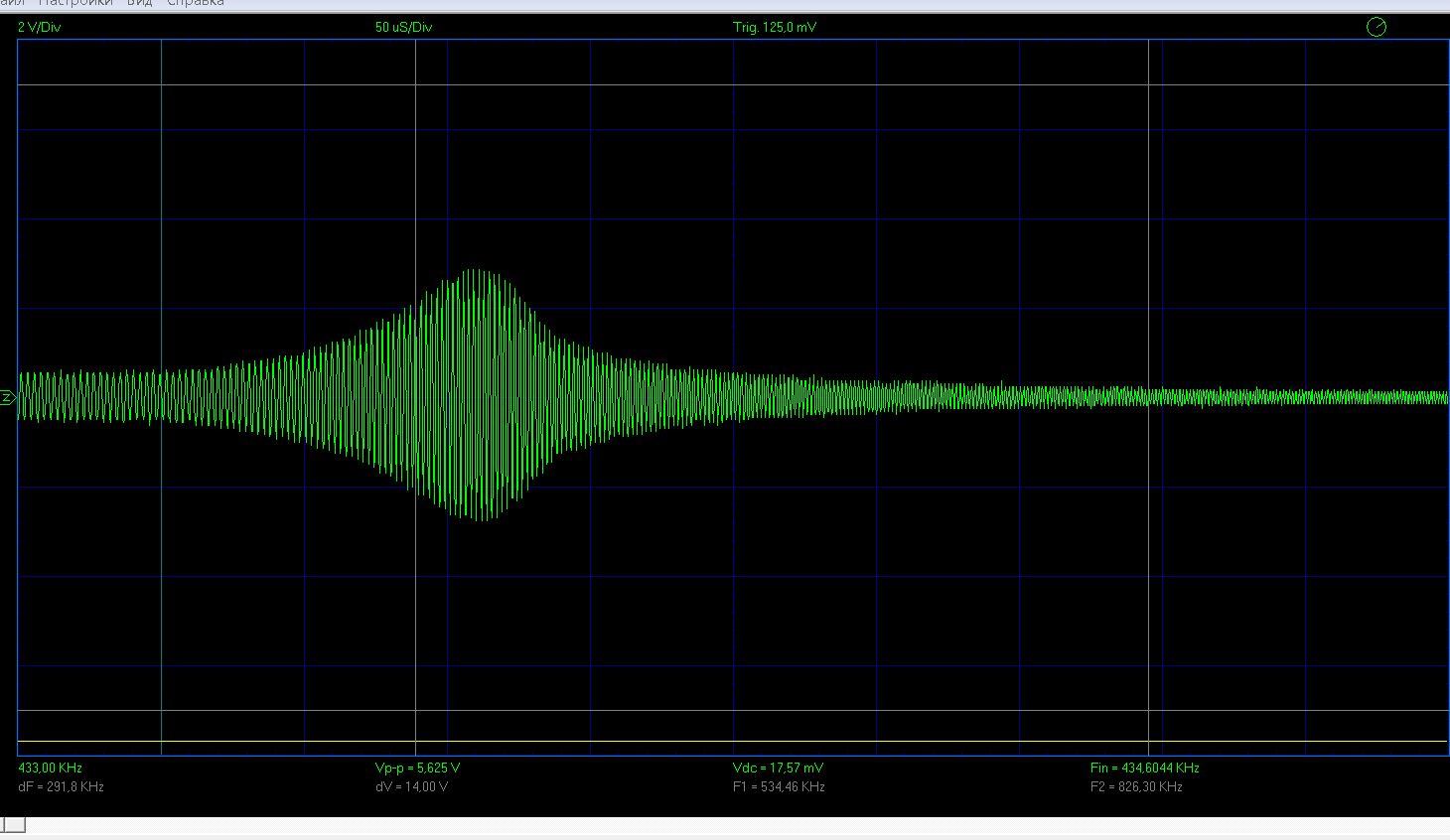
Task: Click the 433,00 KHz frequency readout
Action: click(x=50, y=768)
